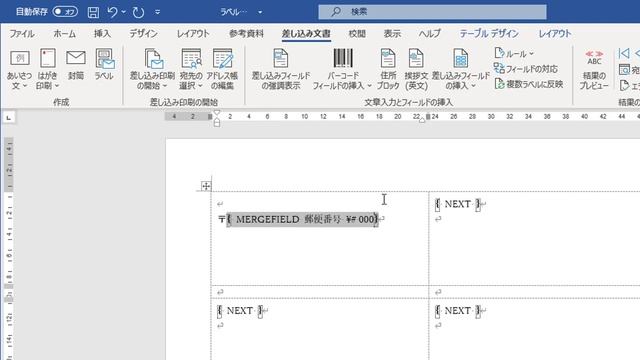Viewport: 640px width, 360px height.
Task: Click the tab selector ruler corner button
Action: click(9, 118)
